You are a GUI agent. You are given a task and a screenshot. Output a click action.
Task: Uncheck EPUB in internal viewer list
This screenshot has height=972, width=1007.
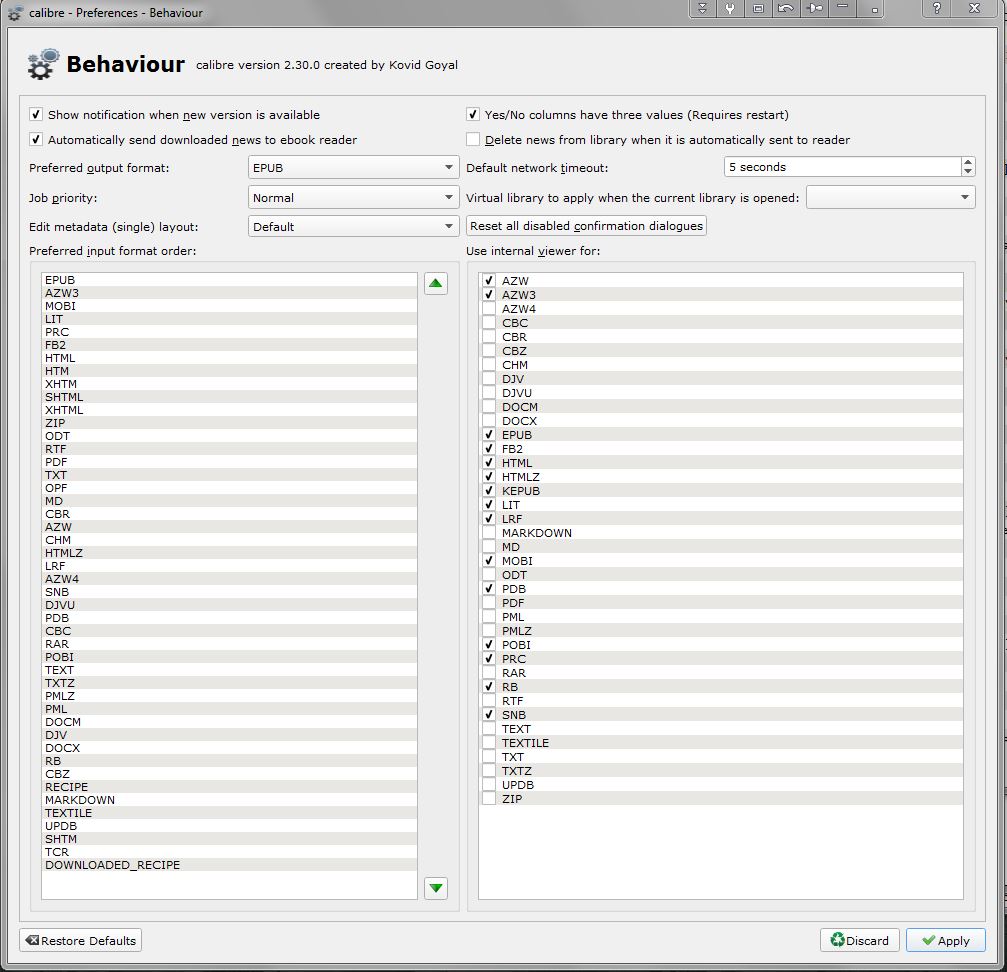(x=489, y=435)
